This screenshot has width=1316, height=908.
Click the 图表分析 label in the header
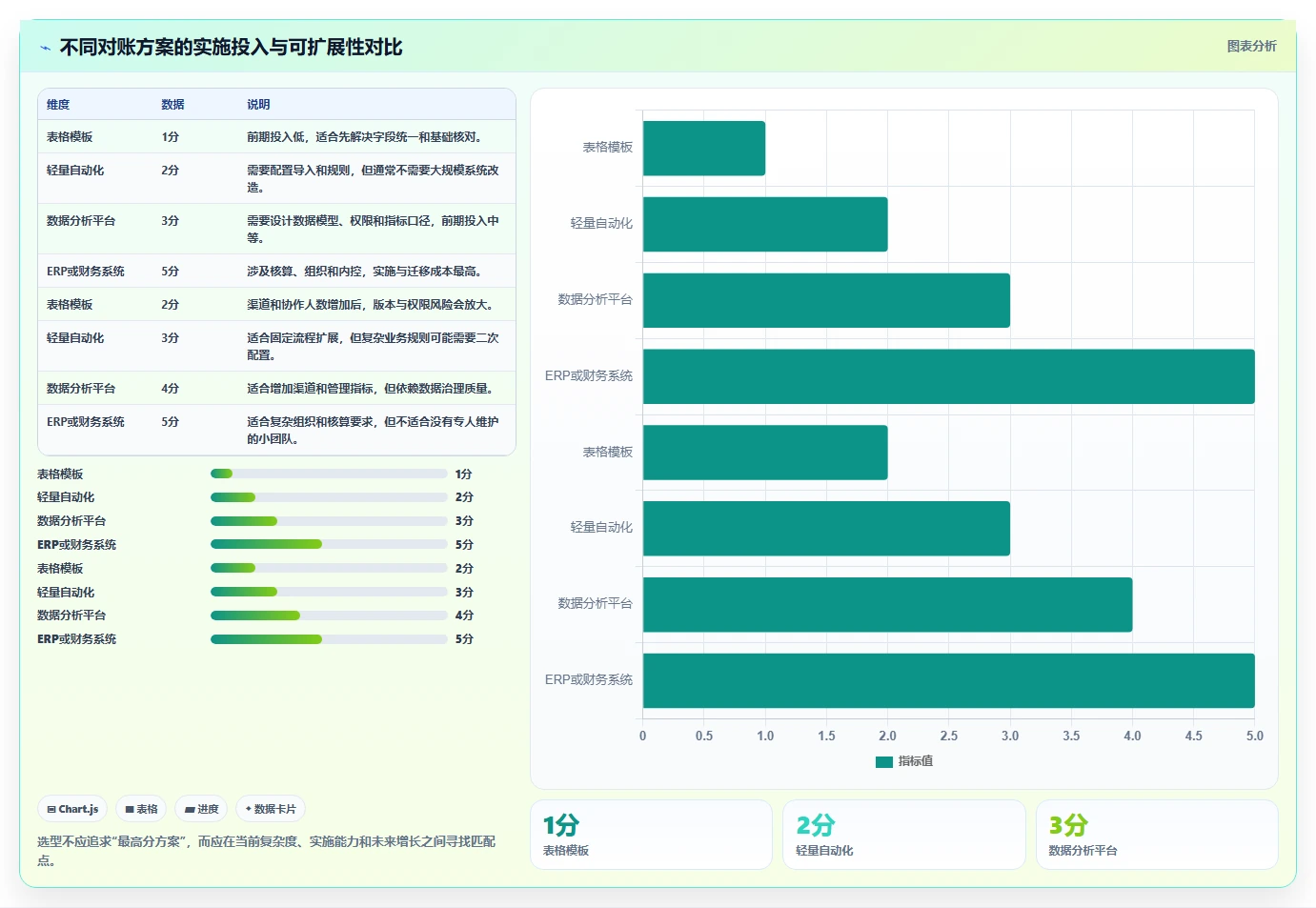click(x=1251, y=46)
